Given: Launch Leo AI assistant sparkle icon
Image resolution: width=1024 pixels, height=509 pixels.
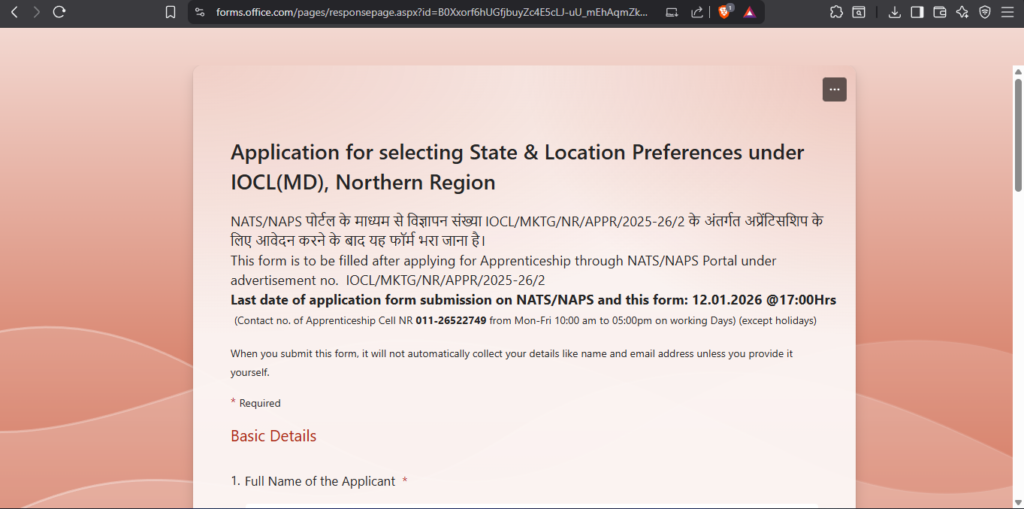Looking at the screenshot, I should coord(962,12).
